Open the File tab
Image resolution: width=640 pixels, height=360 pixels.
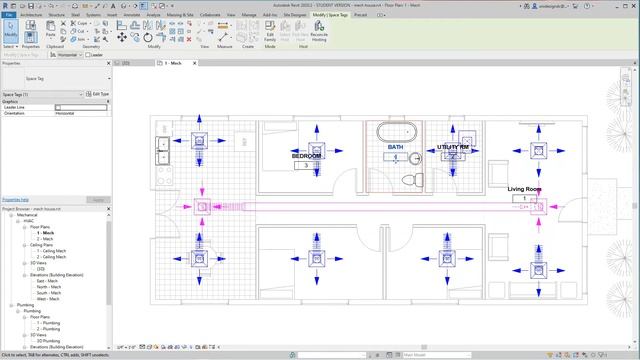[x=9, y=15]
